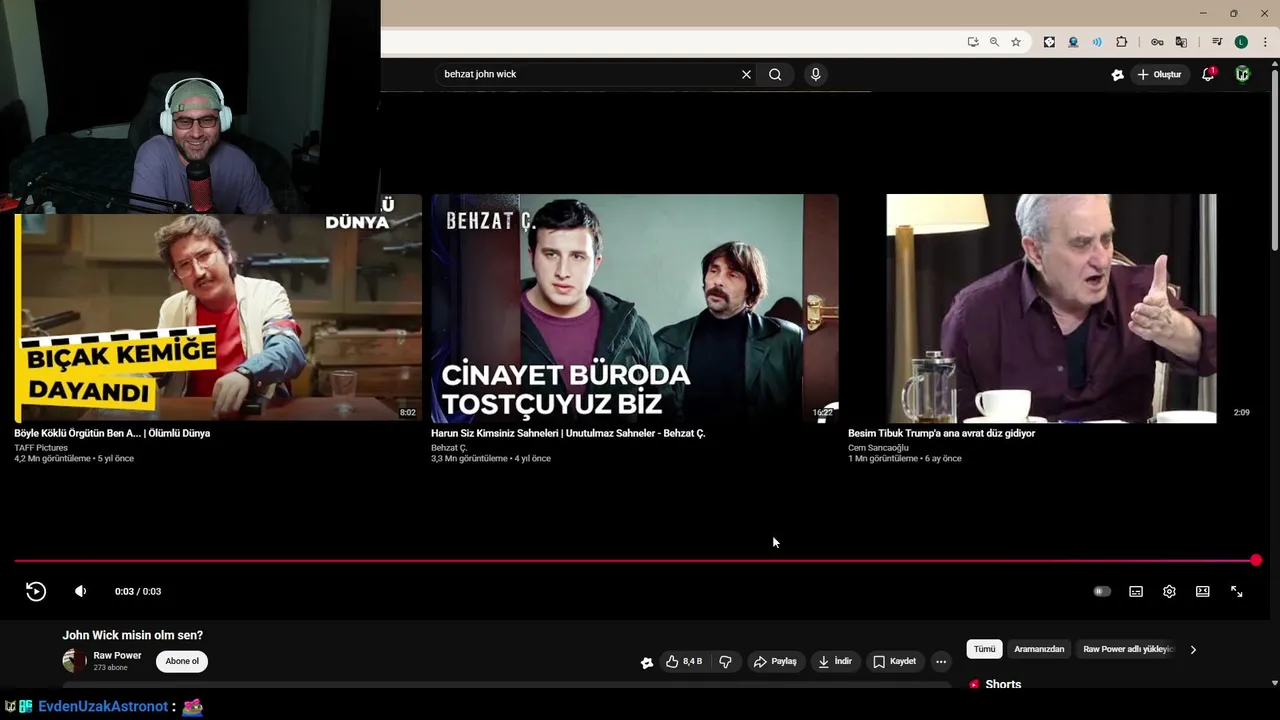Image resolution: width=1280 pixels, height=720 pixels.
Task: Click the blue sound-wave extension icon
Action: [x=1097, y=42]
